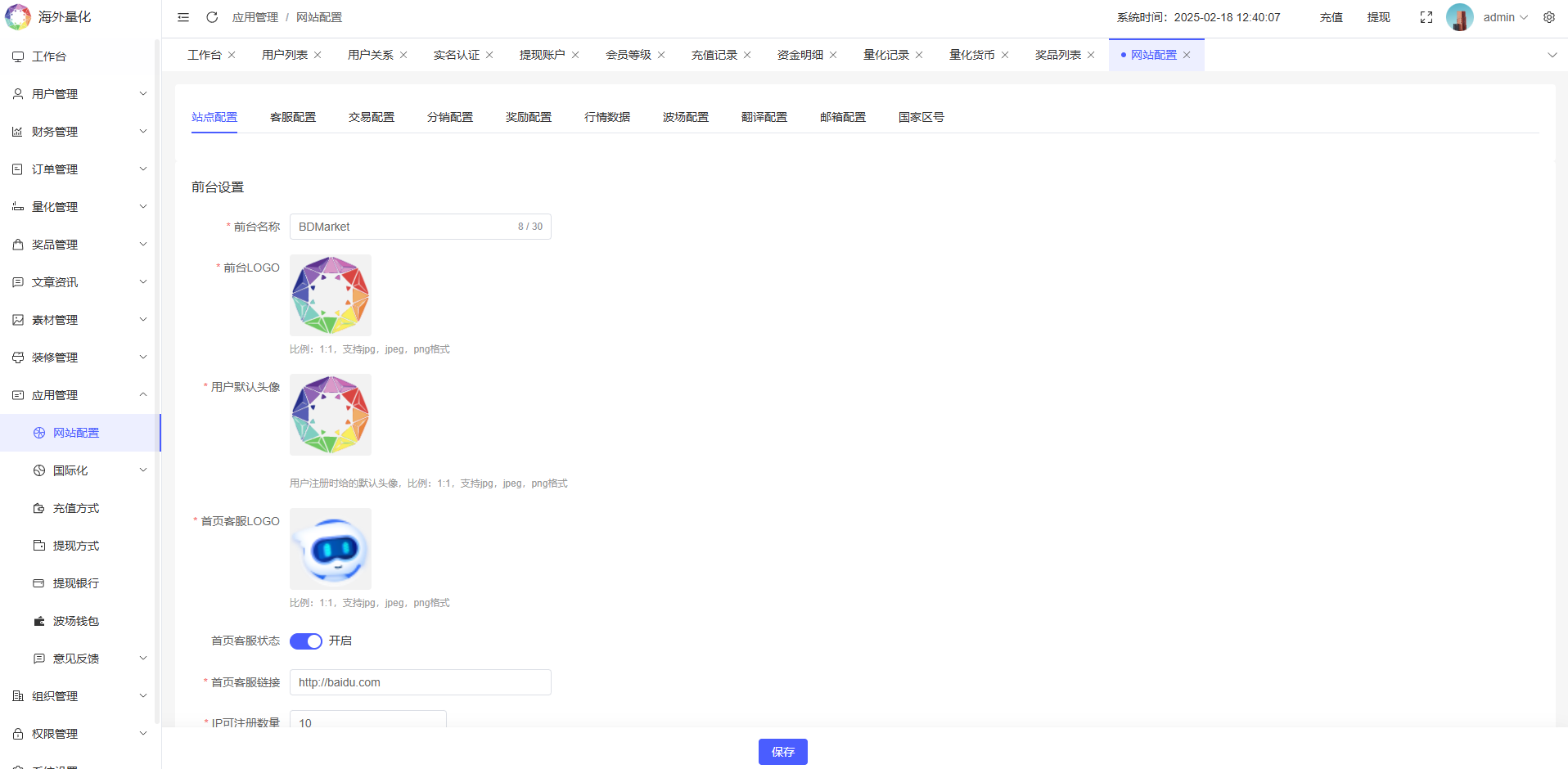Click the fullscreen icon in top bar

tap(1427, 16)
